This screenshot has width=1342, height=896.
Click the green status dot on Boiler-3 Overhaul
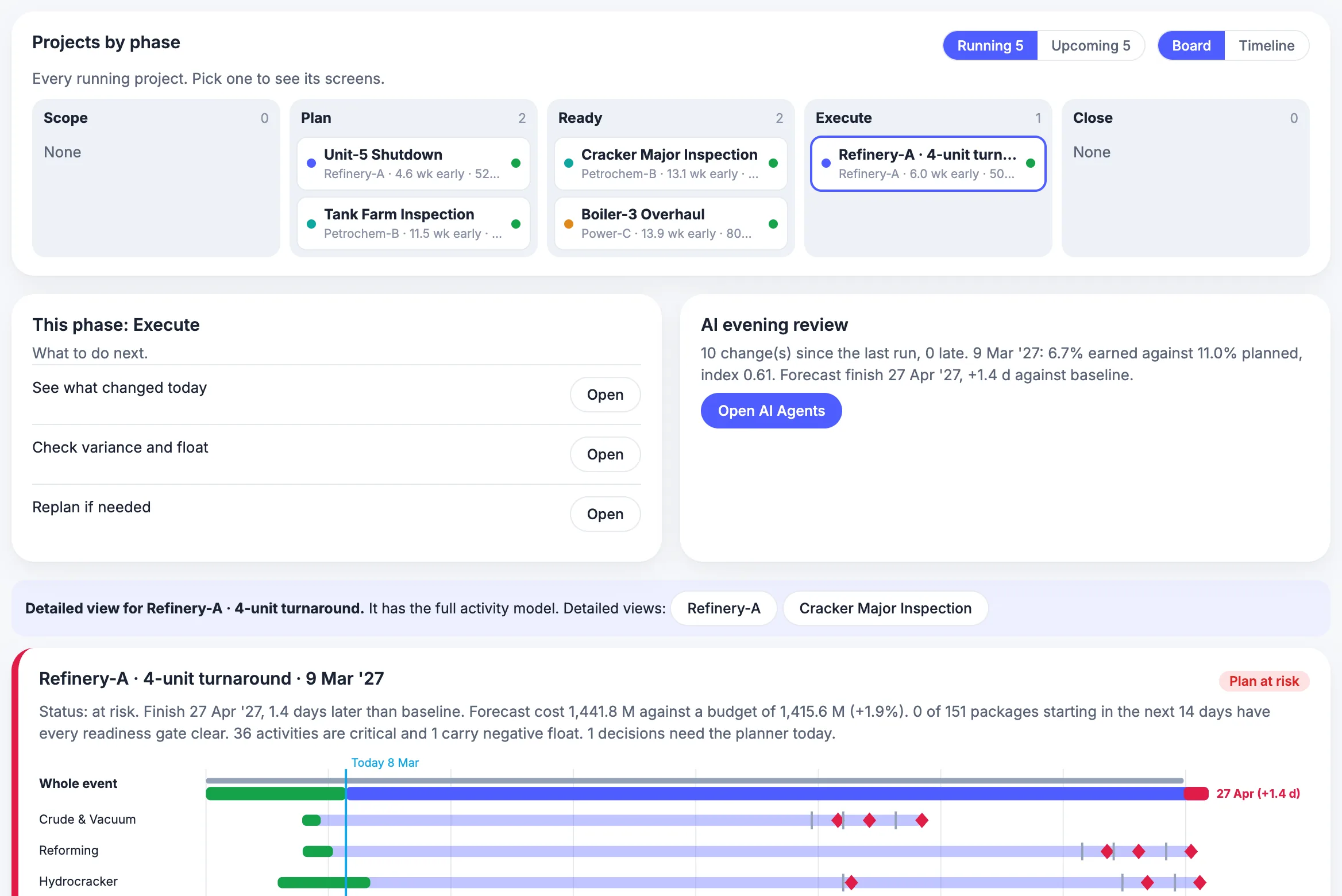pyautogui.click(x=773, y=224)
